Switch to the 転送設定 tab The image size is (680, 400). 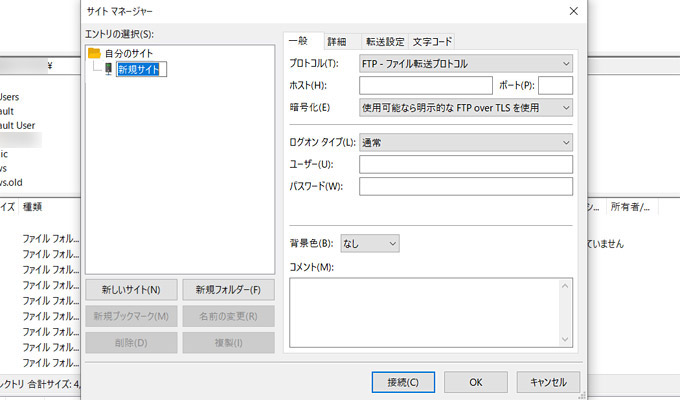(385, 42)
